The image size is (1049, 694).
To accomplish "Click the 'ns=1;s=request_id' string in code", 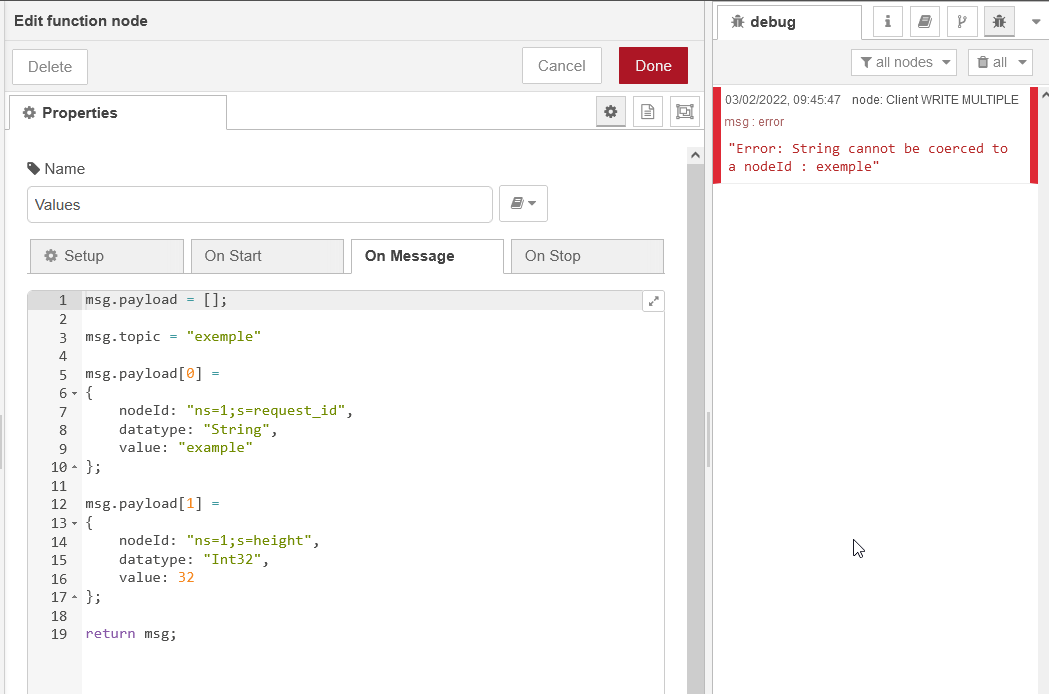I will tap(266, 410).
